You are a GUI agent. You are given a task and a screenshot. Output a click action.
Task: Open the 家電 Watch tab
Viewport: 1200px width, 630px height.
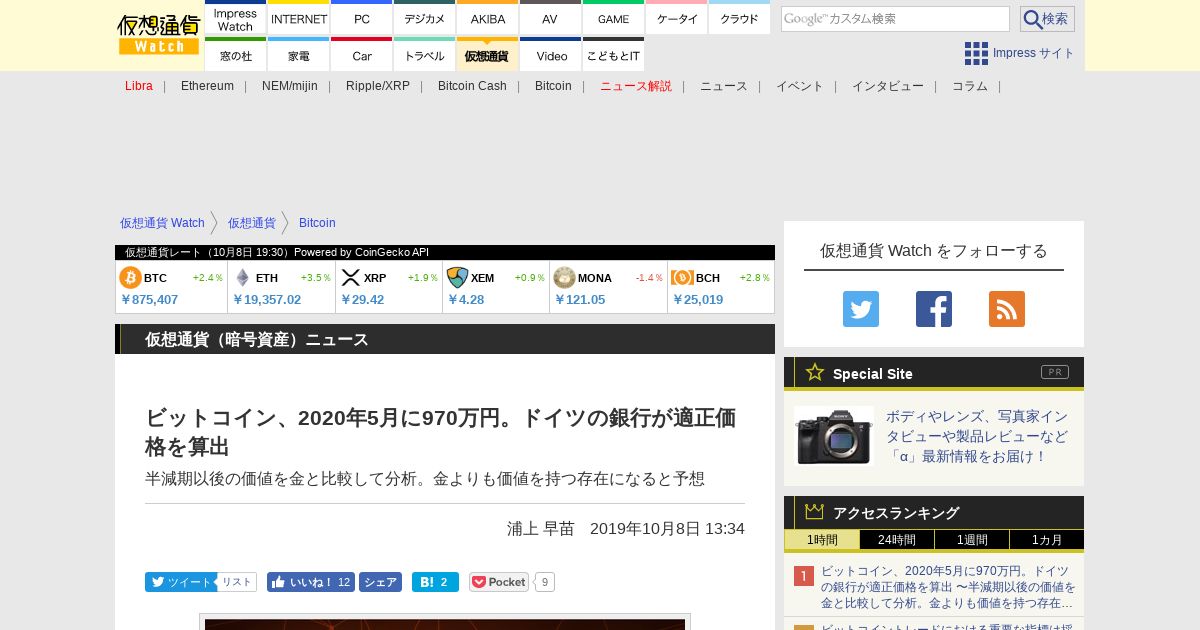[299, 56]
